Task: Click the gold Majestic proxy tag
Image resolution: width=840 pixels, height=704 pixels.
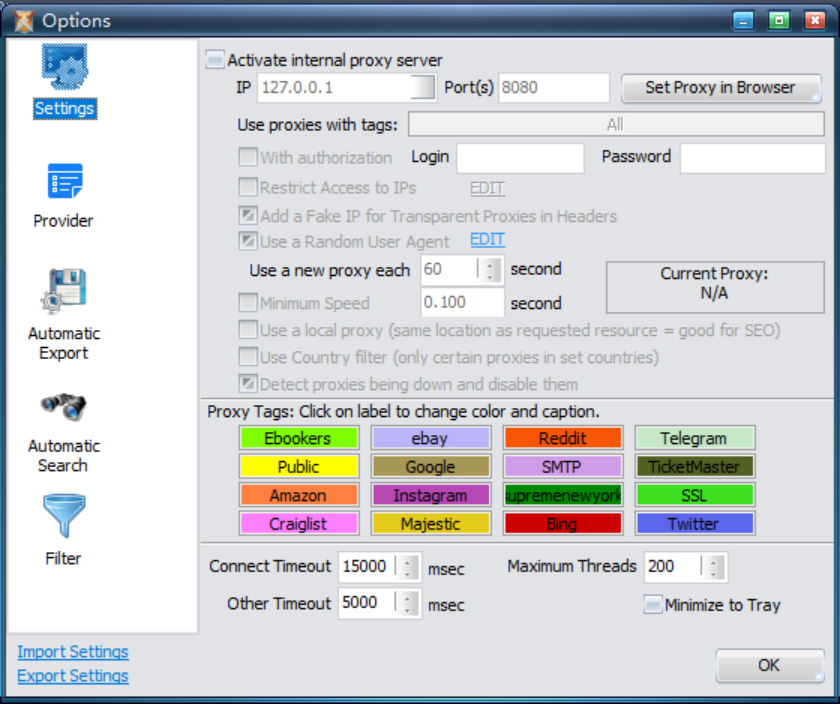Action: tap(431, 523)
